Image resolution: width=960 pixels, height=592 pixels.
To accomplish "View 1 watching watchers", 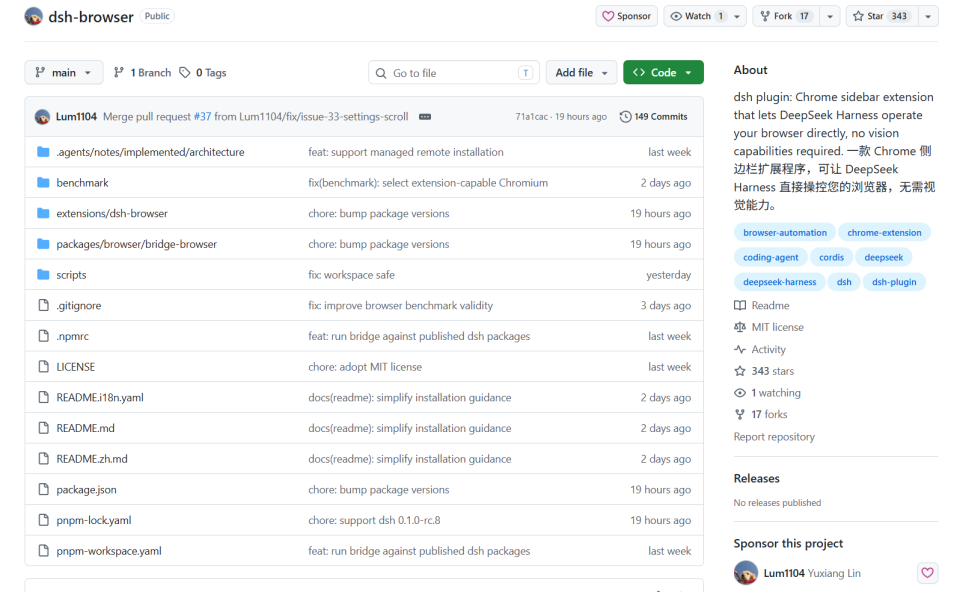I will click(768, 392).
